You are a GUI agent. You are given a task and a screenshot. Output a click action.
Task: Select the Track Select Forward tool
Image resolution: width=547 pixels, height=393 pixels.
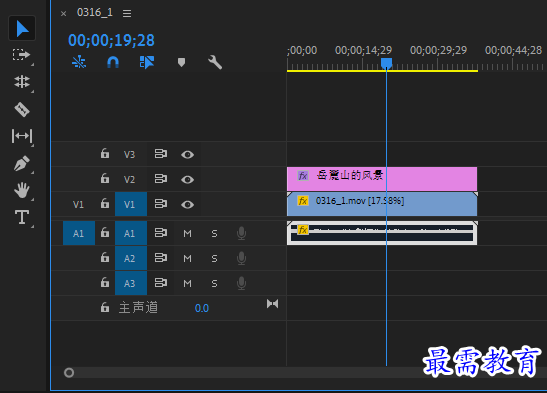[x=21, y=55]
